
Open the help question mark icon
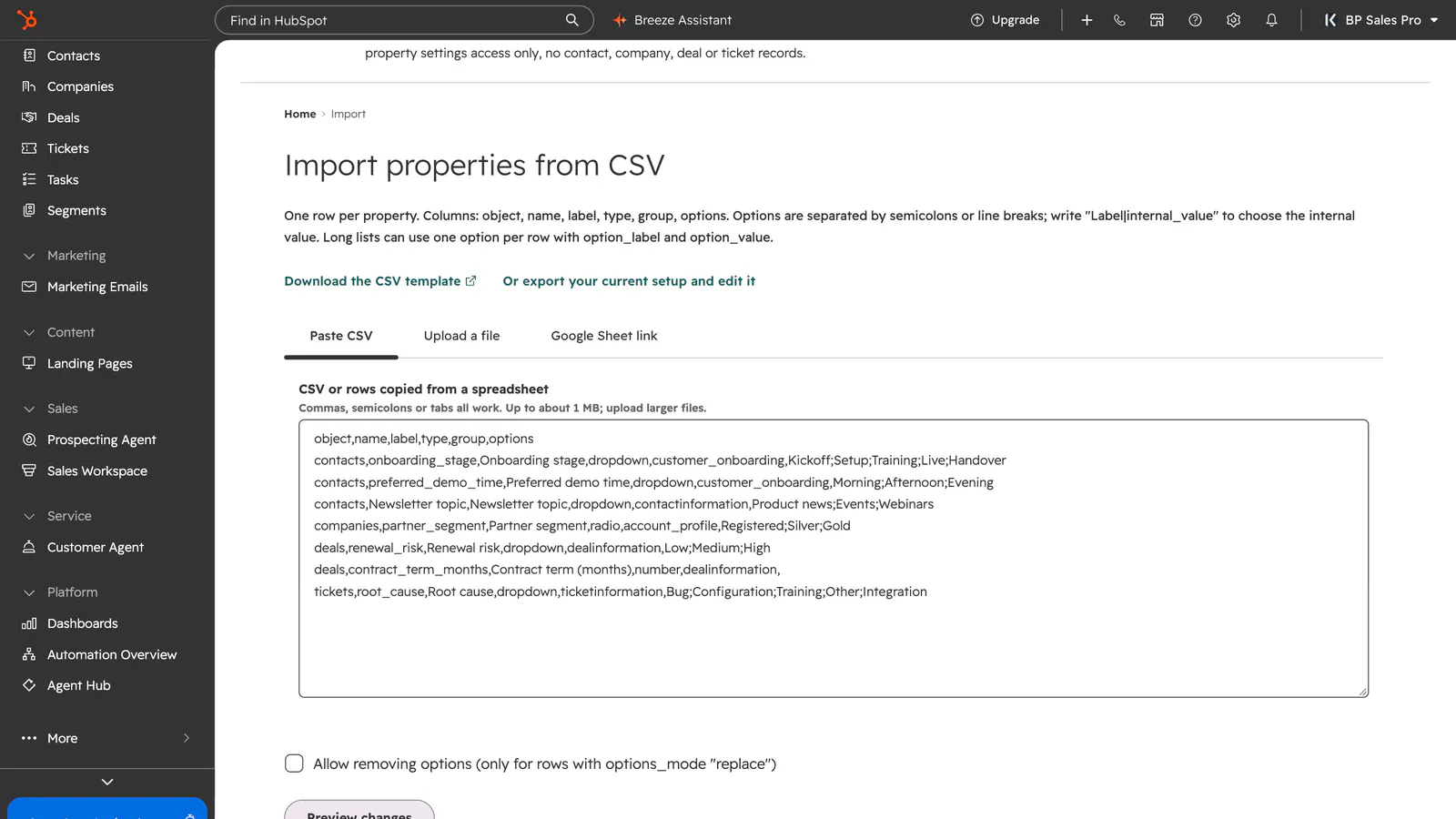pyautogui.click(x=1195, y=20)
